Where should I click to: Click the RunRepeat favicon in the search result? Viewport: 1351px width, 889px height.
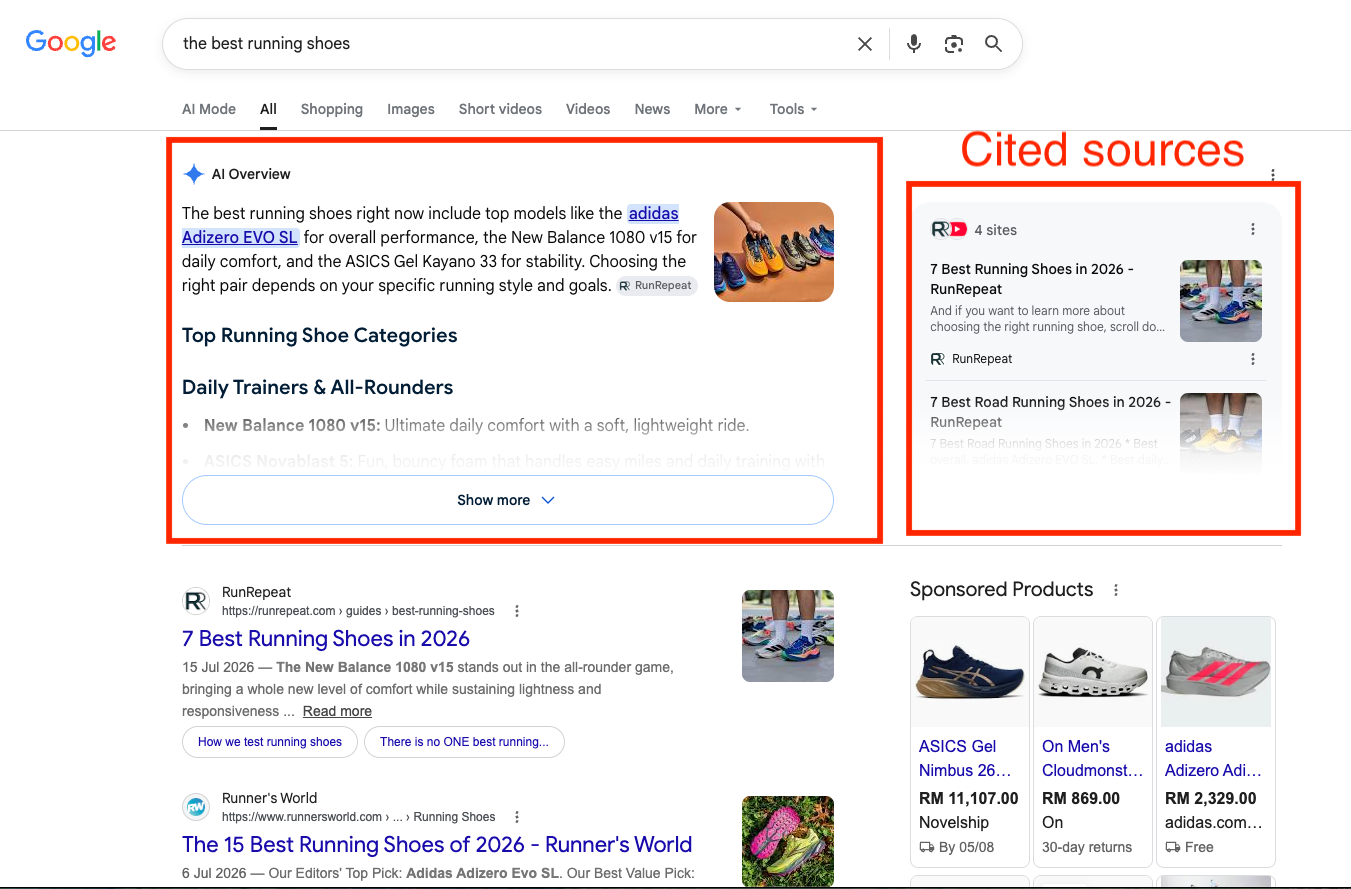tap(195, 601)
